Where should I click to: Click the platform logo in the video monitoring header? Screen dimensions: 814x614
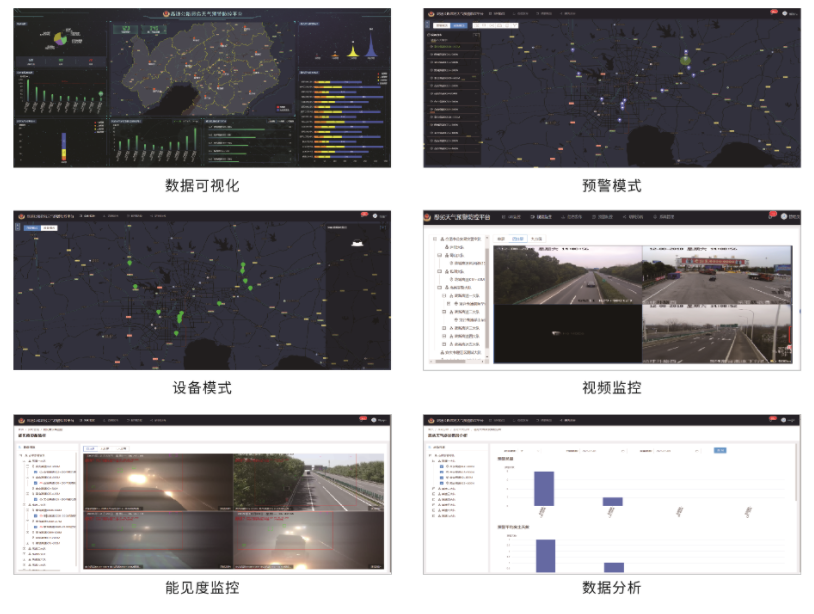(x=430, y=216)
